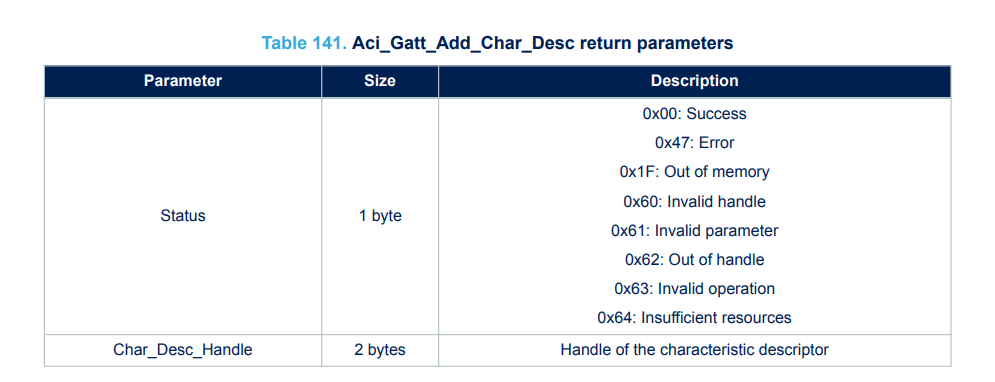Screen dimensions: 995x382
Task: Click the 0x60: Invalid handle line
Action: (694, 202)
